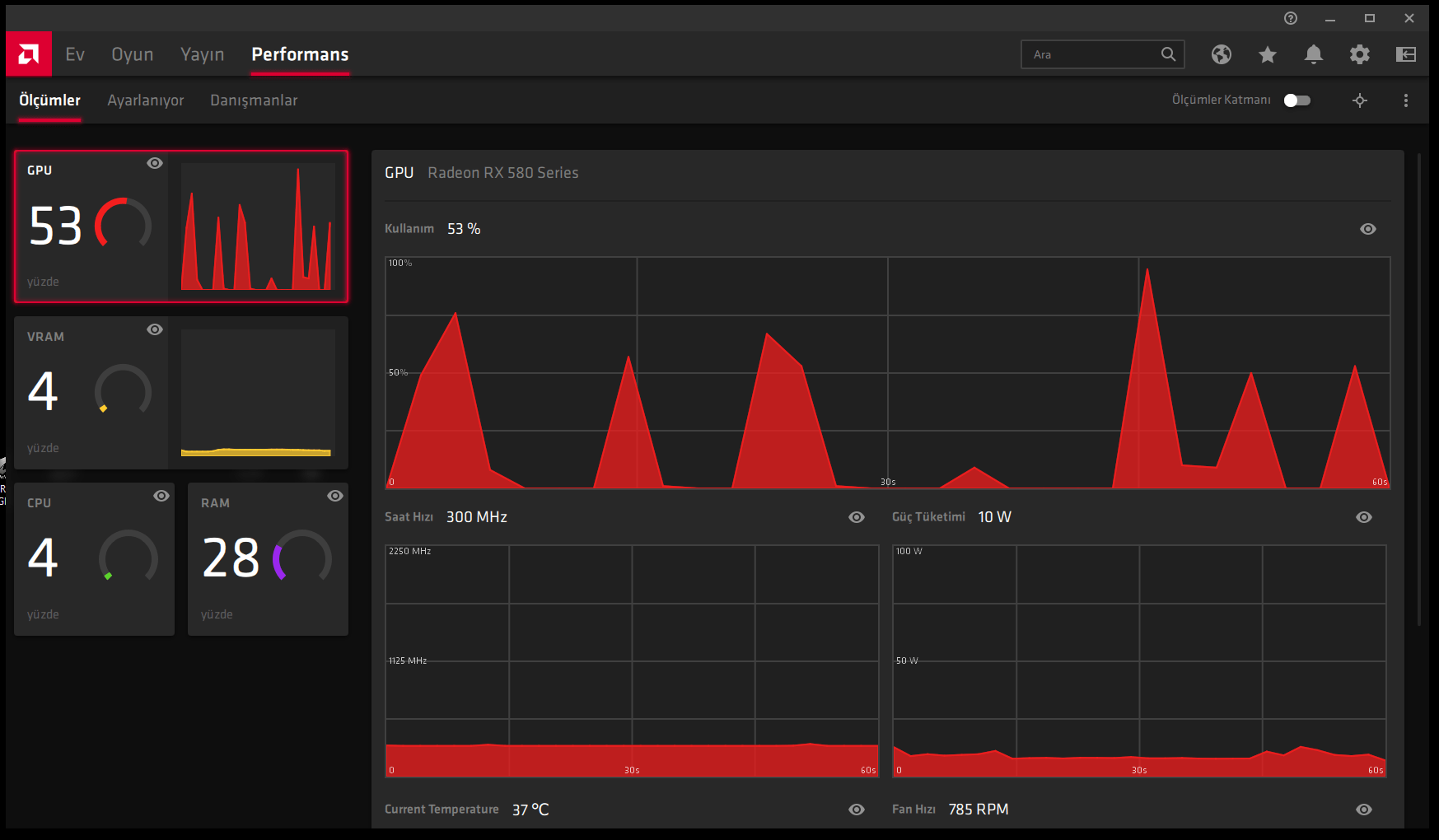The width and height of the screenshot is (1439, 840).
Task: Toggle visibility eye on VRAM card
Action: click(x=155, y=329)
